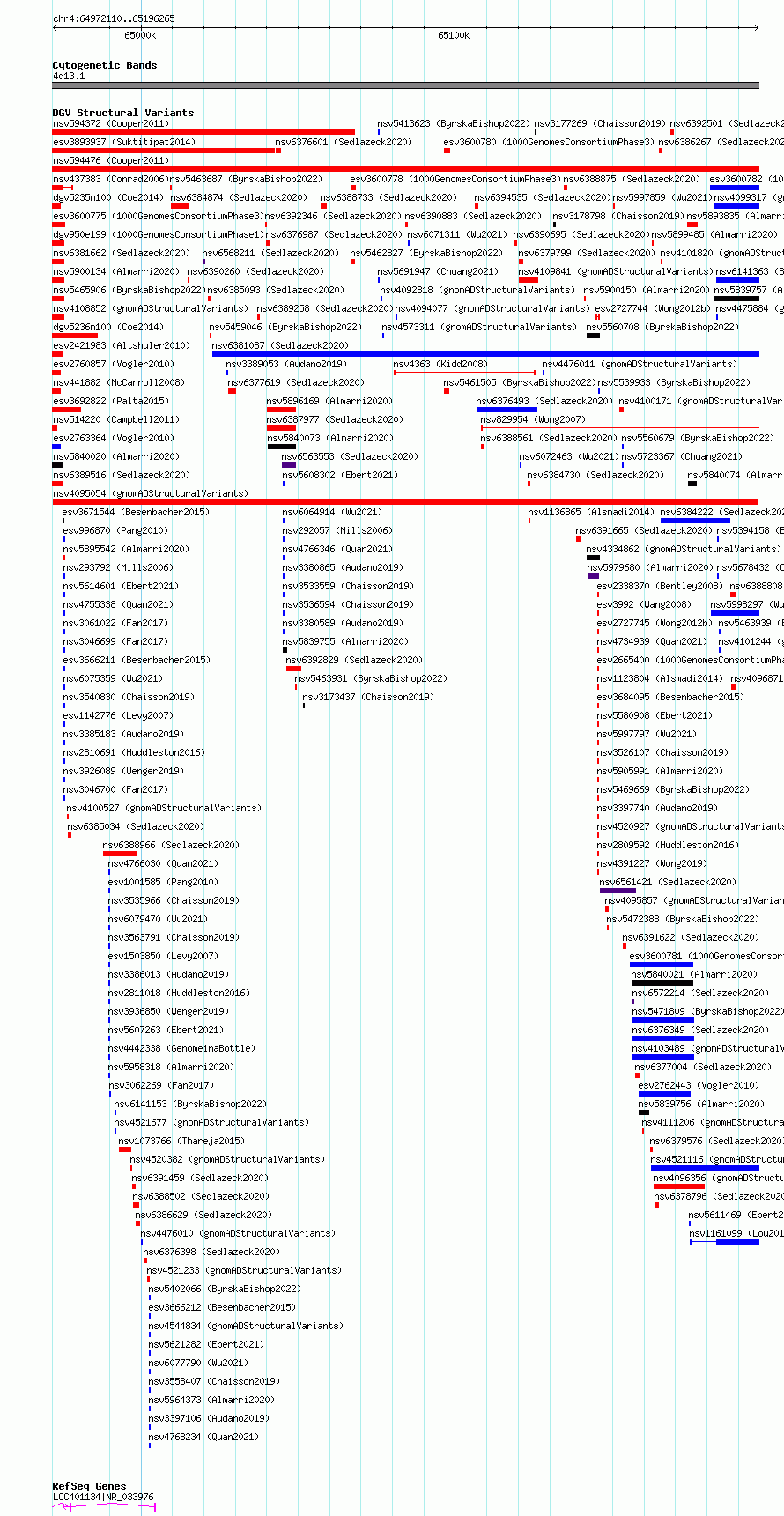Open nsv1123804 (Alsmadi2014)

tap(660, 679)
